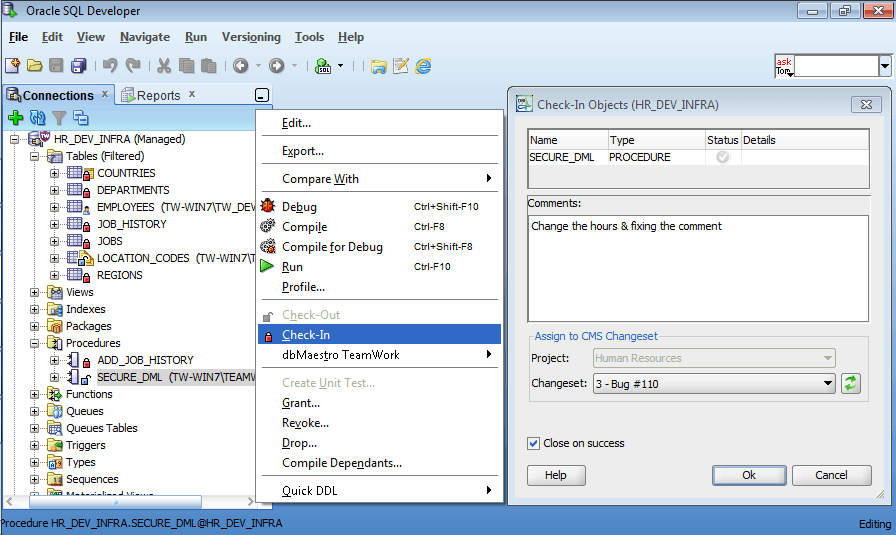
Task: Choose Run from context menu
Action: [379, 267]
